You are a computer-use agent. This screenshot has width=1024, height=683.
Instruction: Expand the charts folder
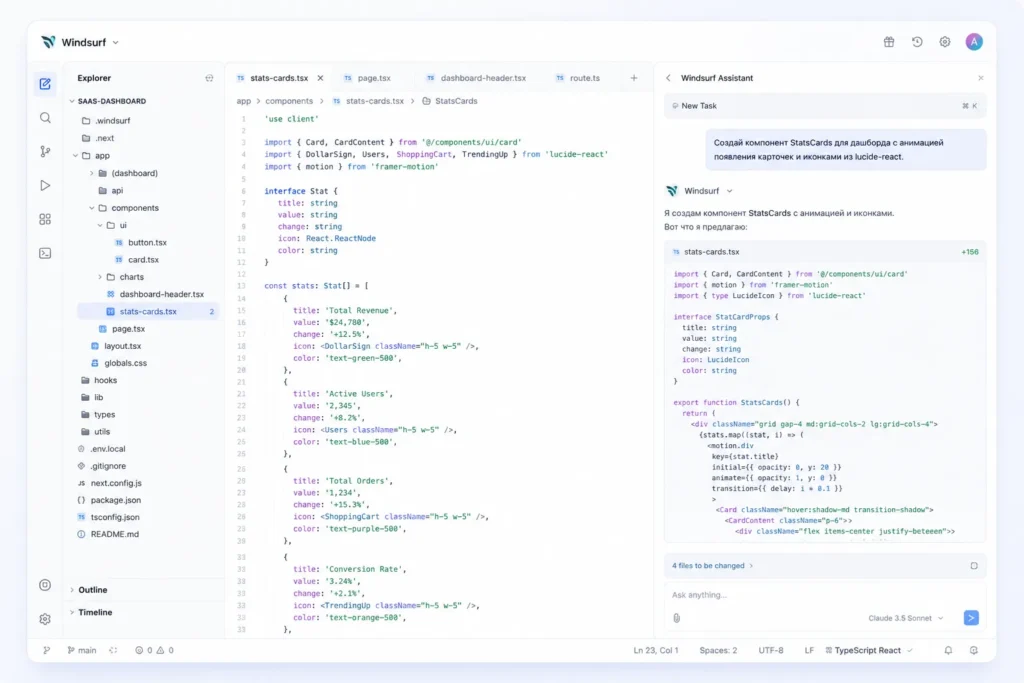[x=100, y=277]
